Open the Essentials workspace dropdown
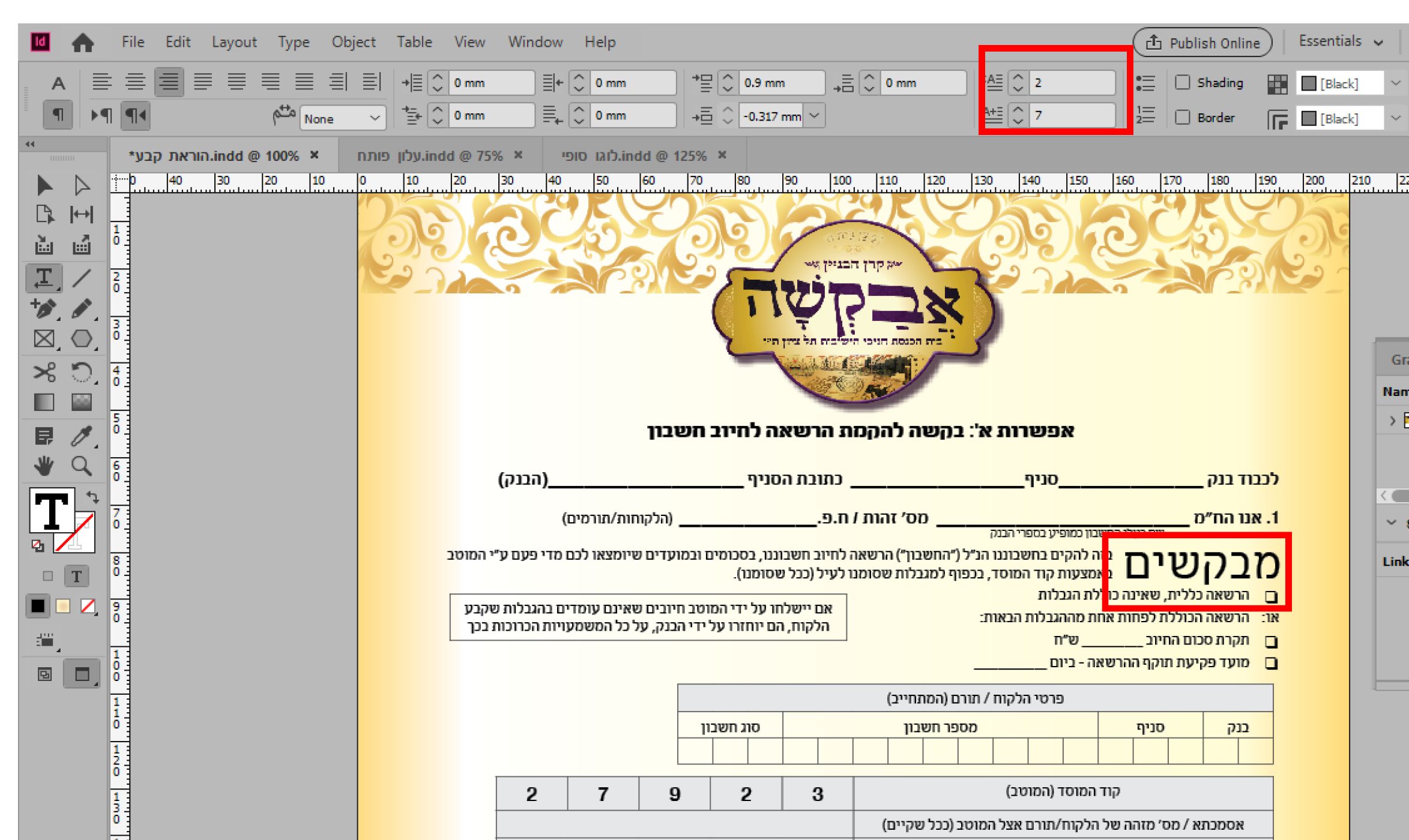The image size is (1409, 840). (x=1340, y=41)
